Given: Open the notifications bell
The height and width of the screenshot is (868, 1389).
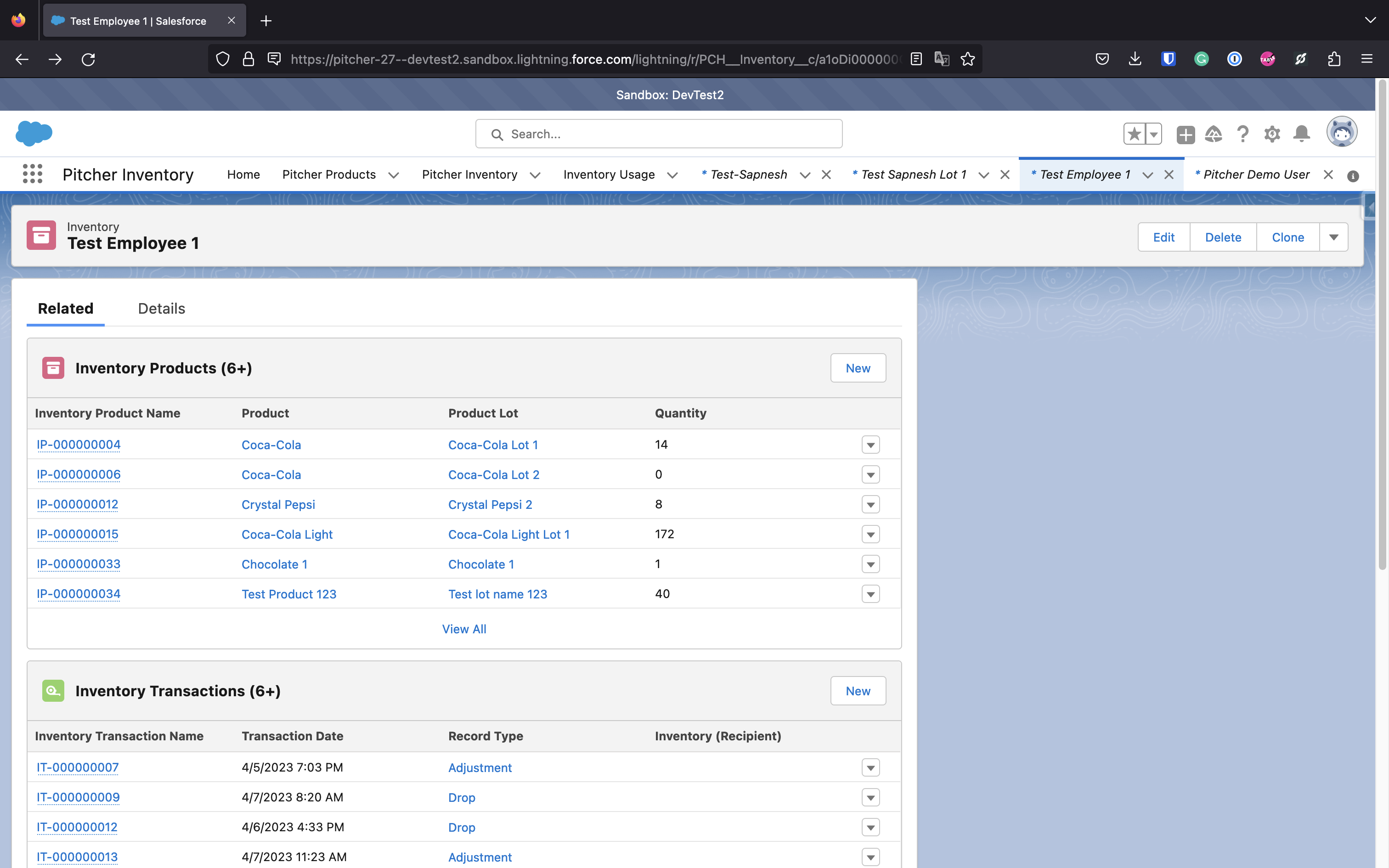Looking at the screenshot, I should (1301, 134).
